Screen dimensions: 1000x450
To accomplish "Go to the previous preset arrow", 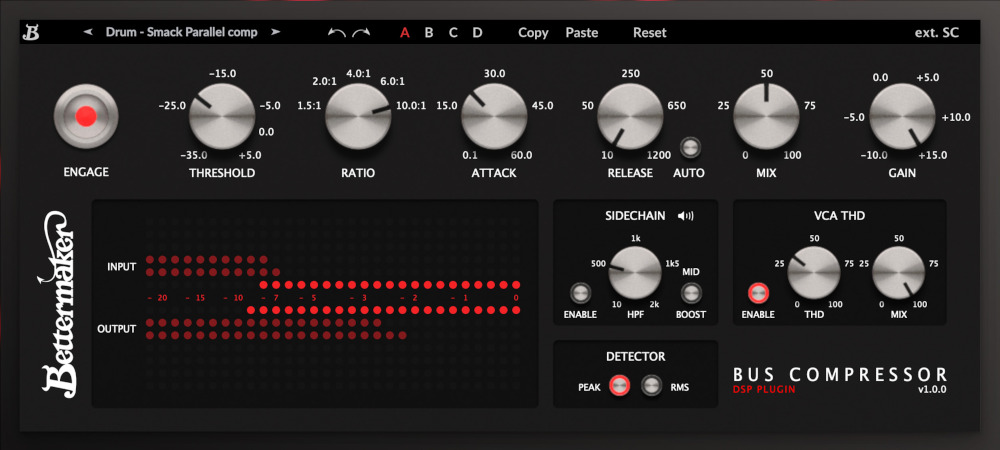I will pos(88,32).
